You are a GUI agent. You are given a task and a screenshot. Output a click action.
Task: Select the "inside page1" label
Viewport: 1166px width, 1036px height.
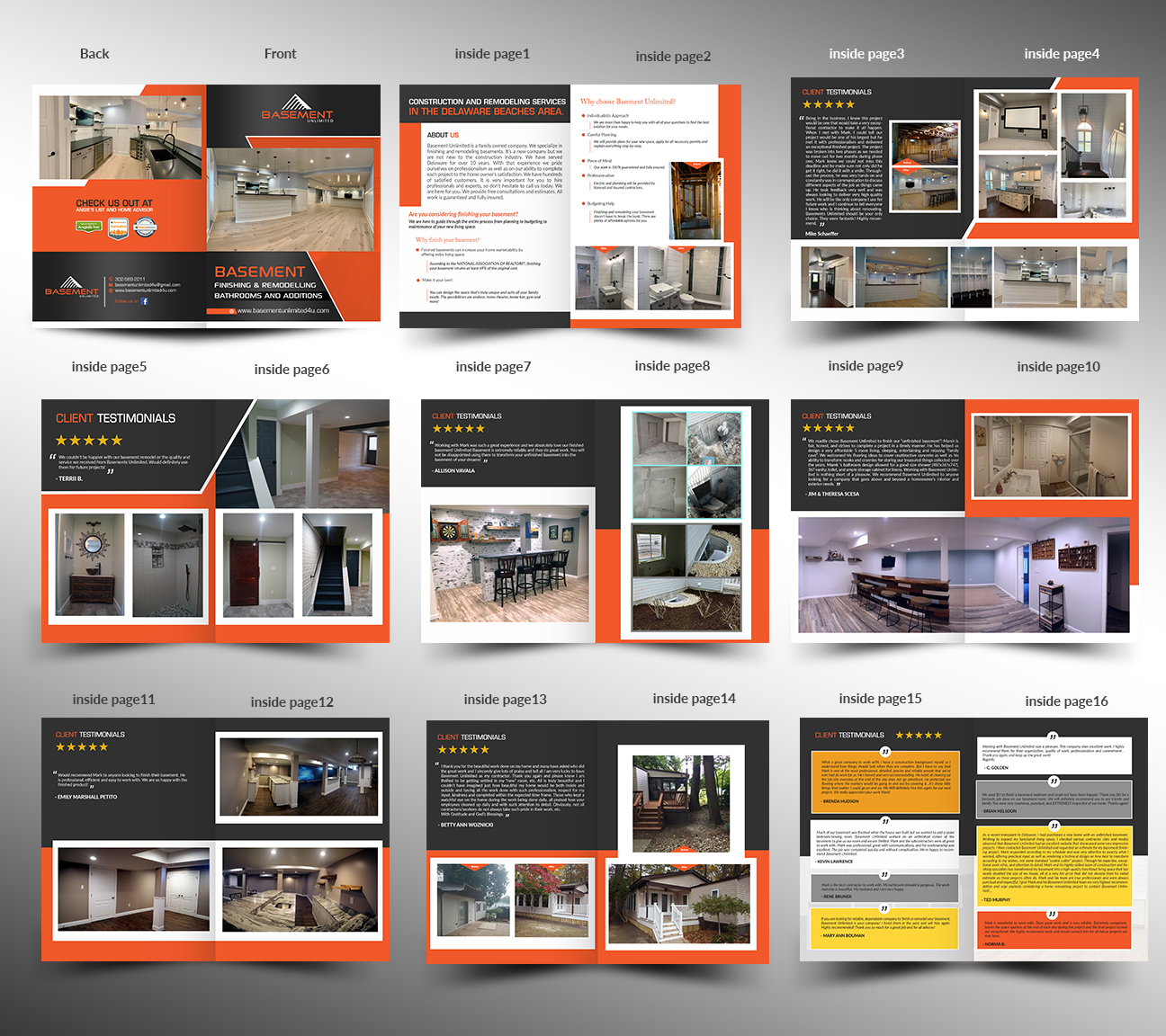492,54
